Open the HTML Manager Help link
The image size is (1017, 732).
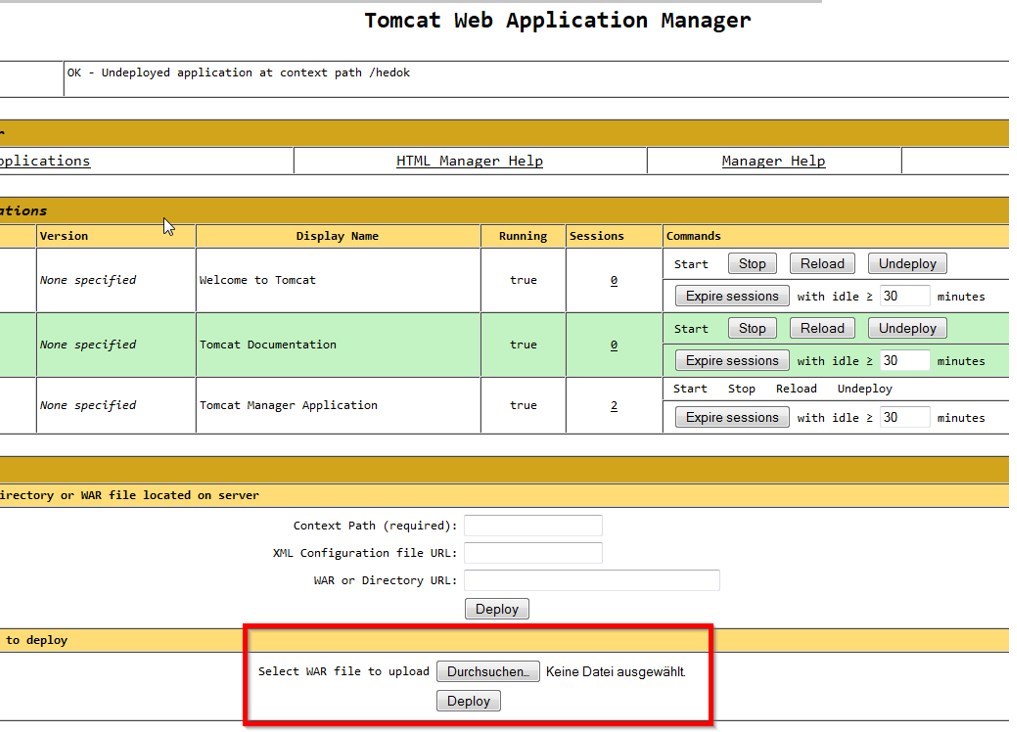tap(469, 161)
